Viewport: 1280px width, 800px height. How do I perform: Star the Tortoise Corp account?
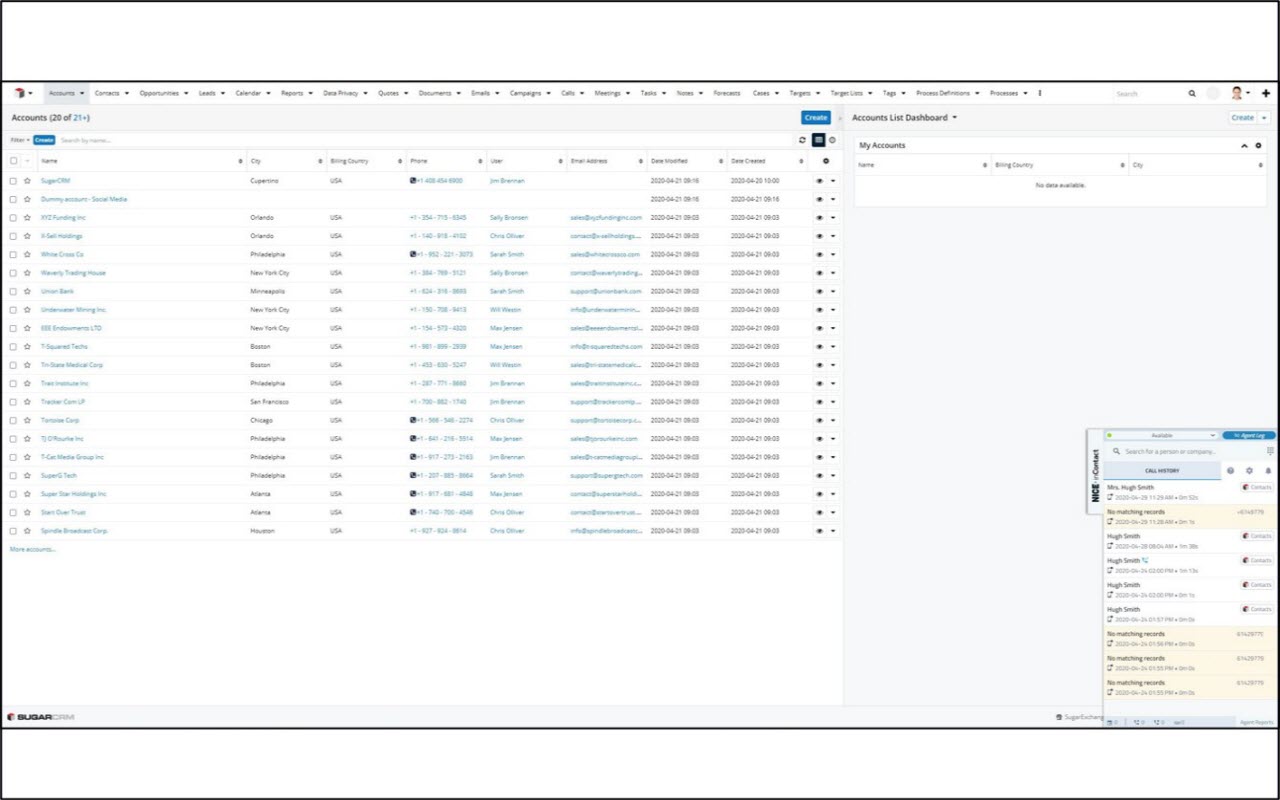tap(28, 420)
